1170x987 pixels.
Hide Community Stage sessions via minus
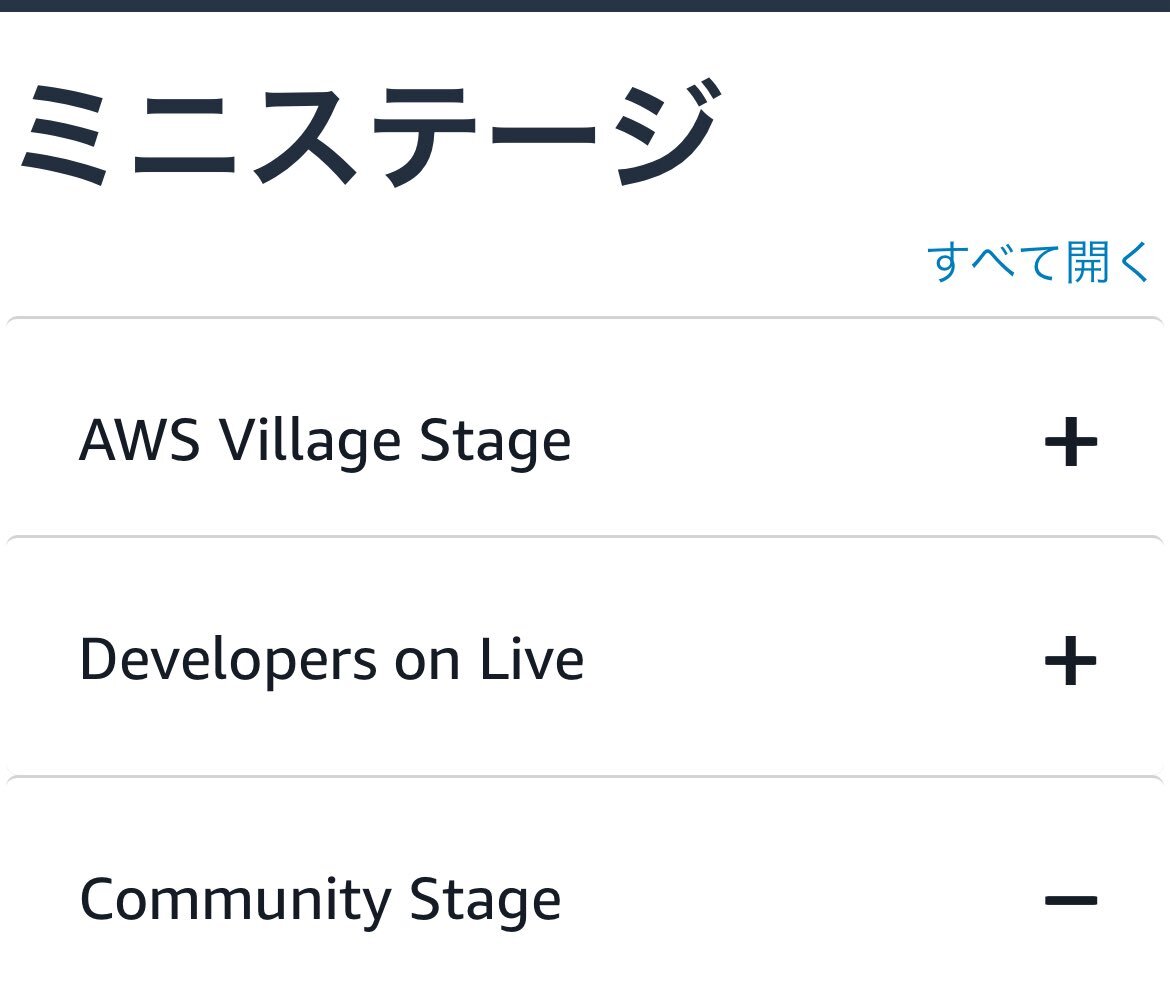point(1070,901)
